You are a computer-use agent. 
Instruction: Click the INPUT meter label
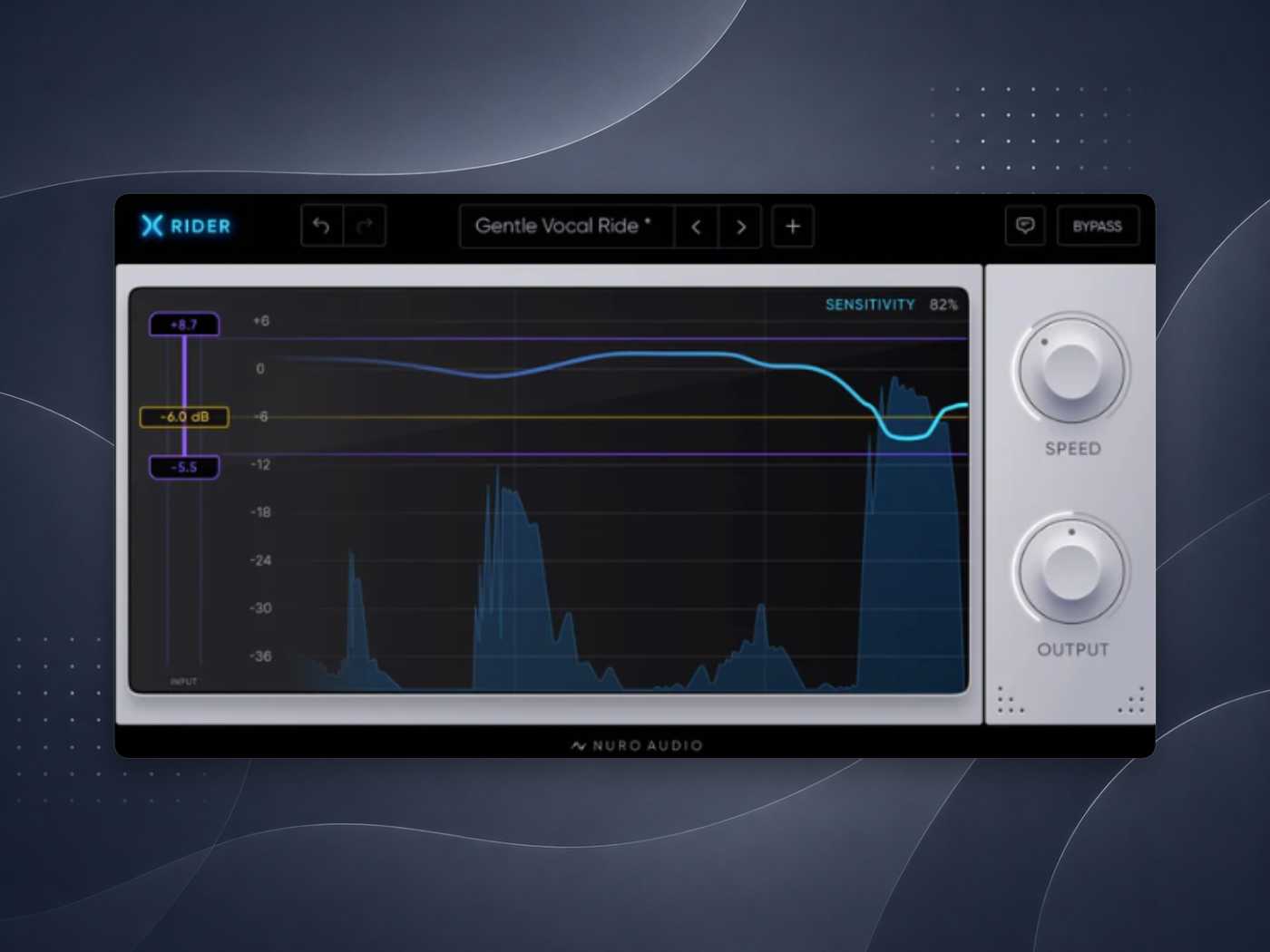pyautogui.click(x=184, y=681)
